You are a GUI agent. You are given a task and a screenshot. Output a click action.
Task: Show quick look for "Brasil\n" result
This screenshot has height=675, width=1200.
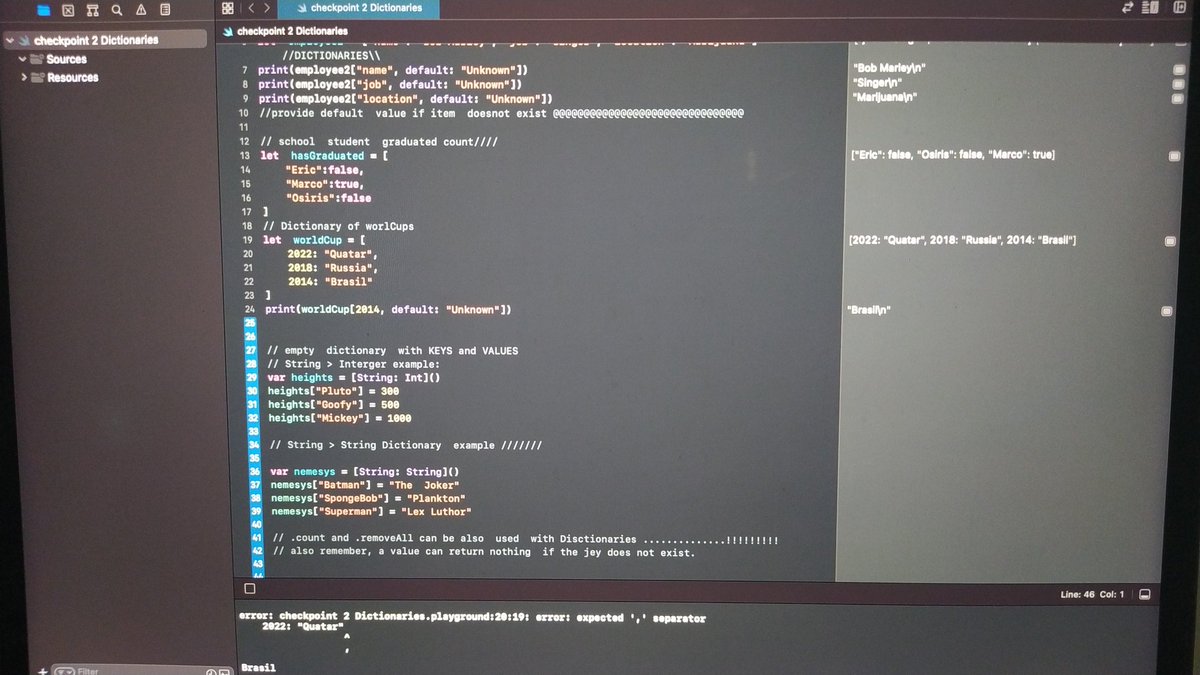(x=1167, y=312)
